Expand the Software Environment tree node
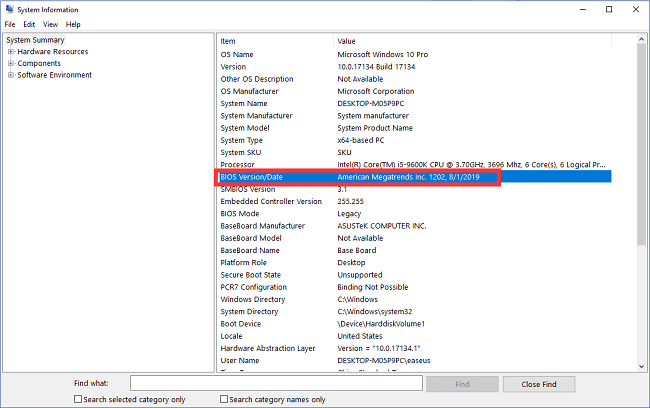The width and height of the screenshot is (650, 408). point(10,75)
